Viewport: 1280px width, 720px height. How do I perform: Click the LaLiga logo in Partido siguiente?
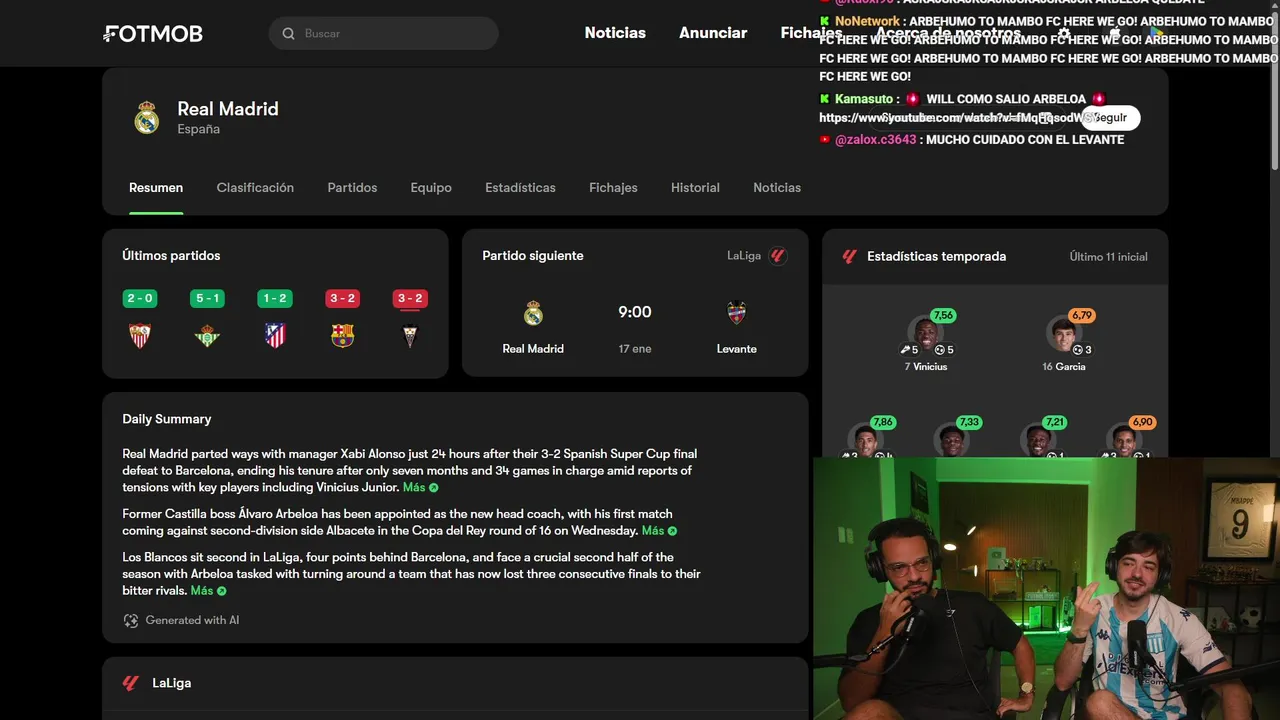pyautogui.click(x=778, y=256)
